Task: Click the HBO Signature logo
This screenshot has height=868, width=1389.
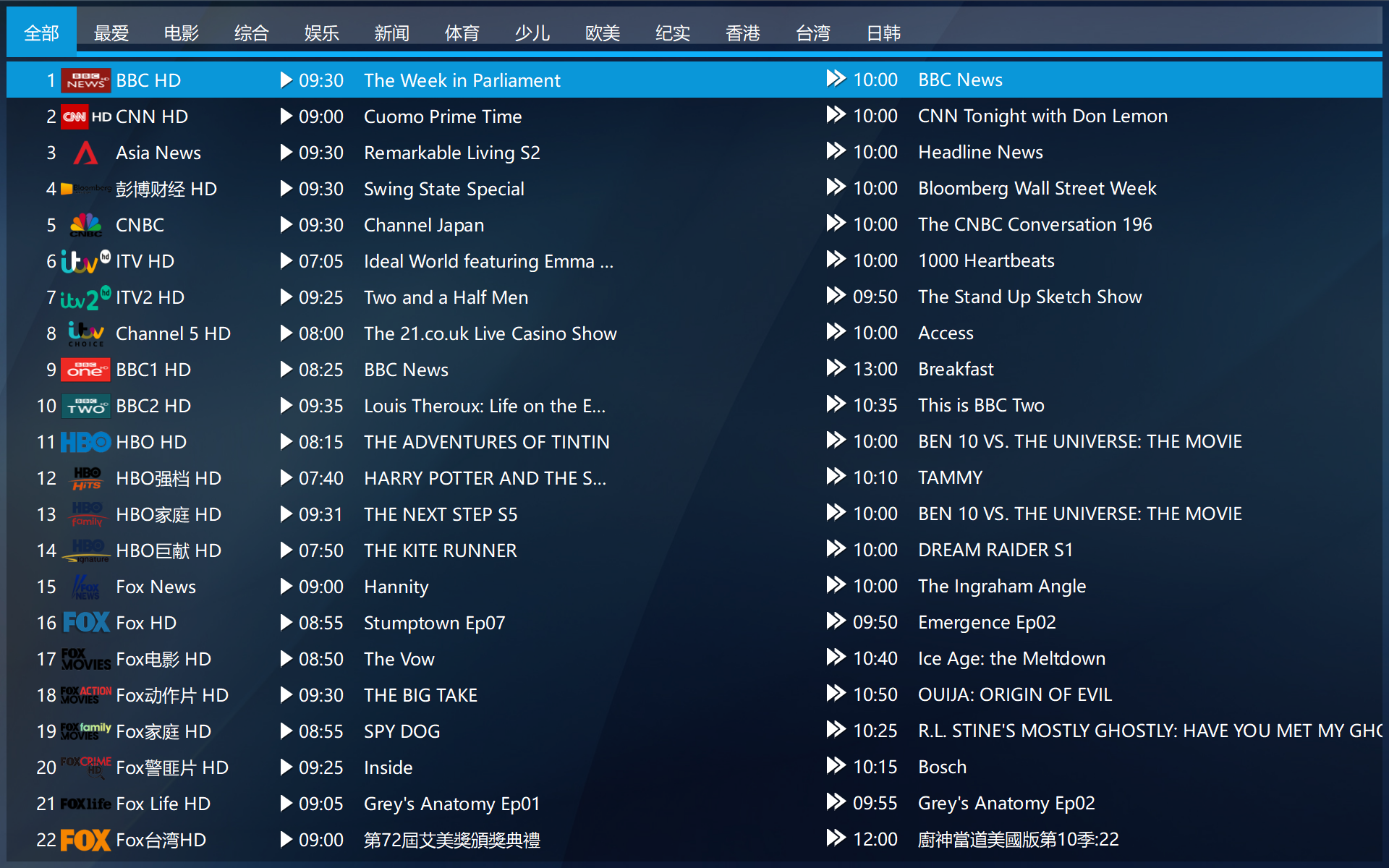Action: tap(85, 550)
